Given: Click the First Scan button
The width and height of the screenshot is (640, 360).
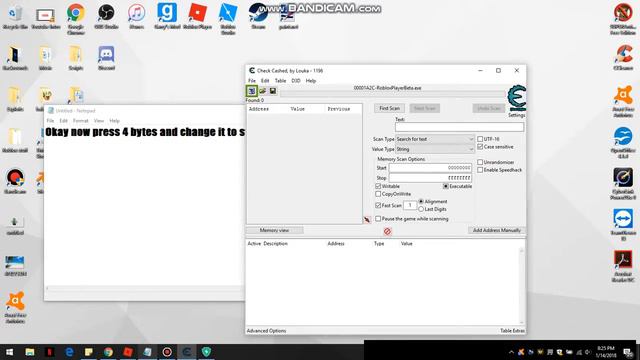Looking at the screenshot, I should tap(389, 108).
